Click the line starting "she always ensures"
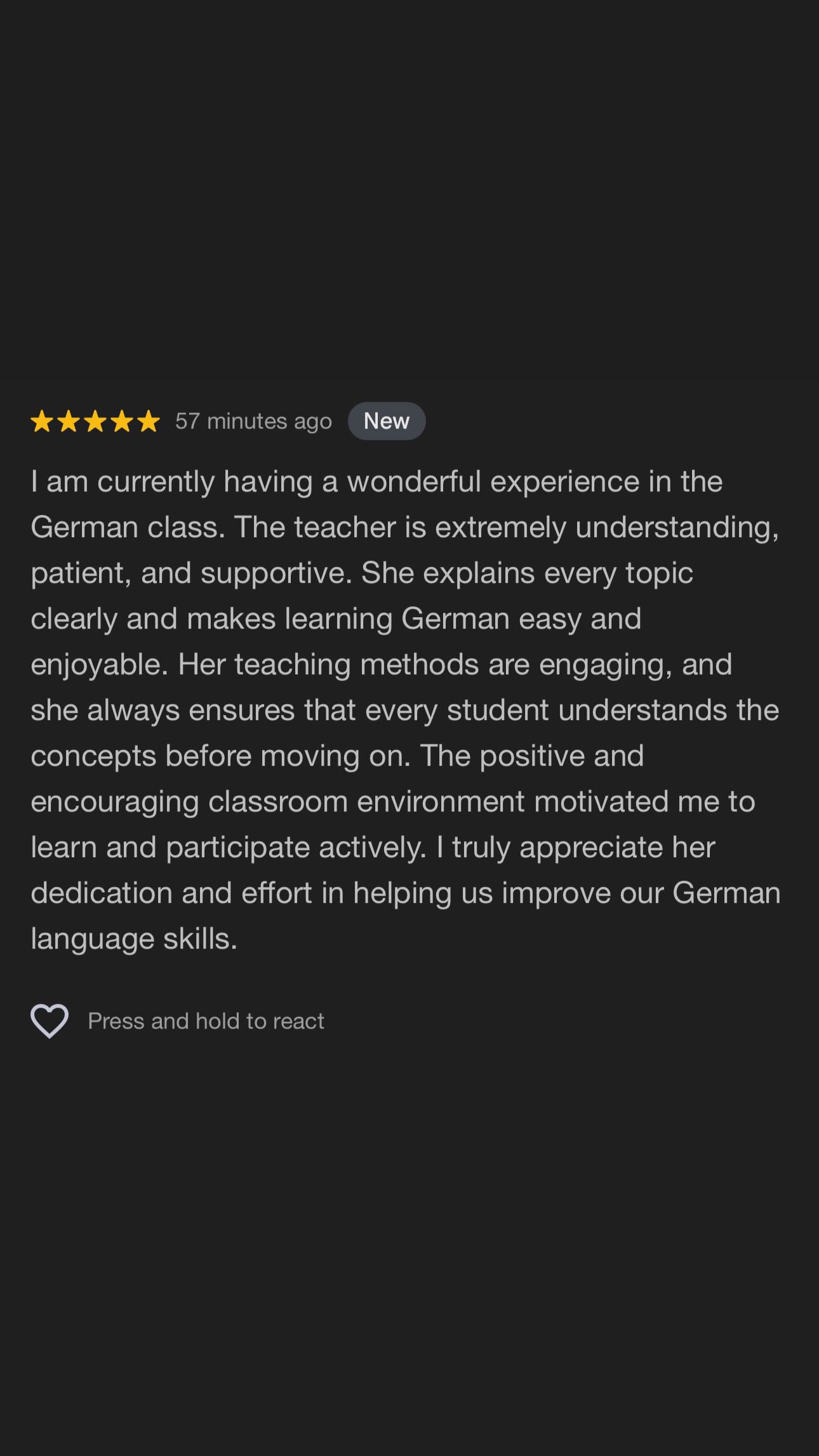Screen dimensions: 819x1456 pos(405,710)
